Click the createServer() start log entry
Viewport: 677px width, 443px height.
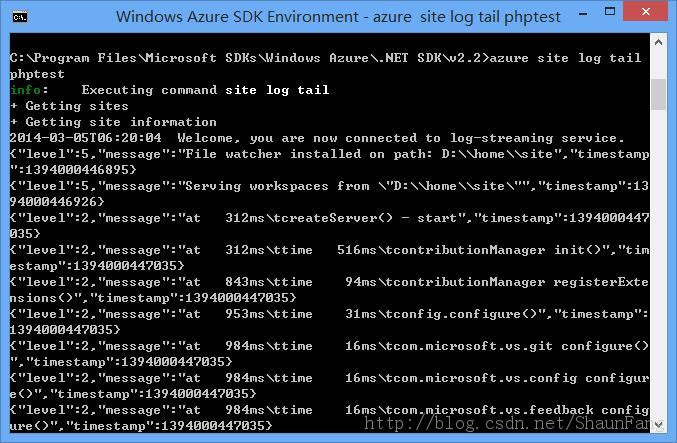click(x=329, y=226)
